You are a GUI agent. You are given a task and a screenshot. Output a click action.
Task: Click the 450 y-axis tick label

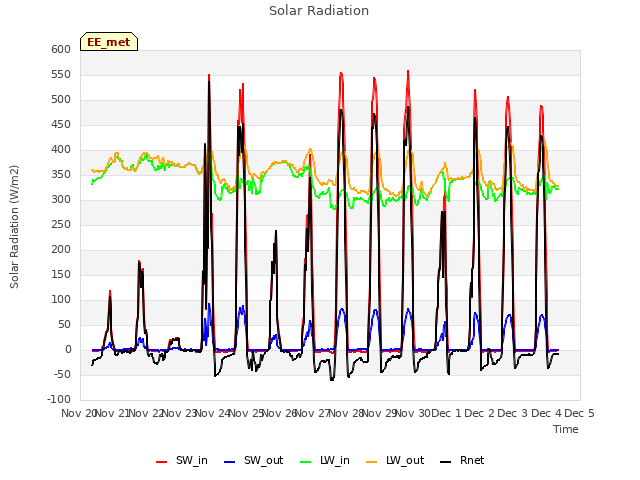61,124
